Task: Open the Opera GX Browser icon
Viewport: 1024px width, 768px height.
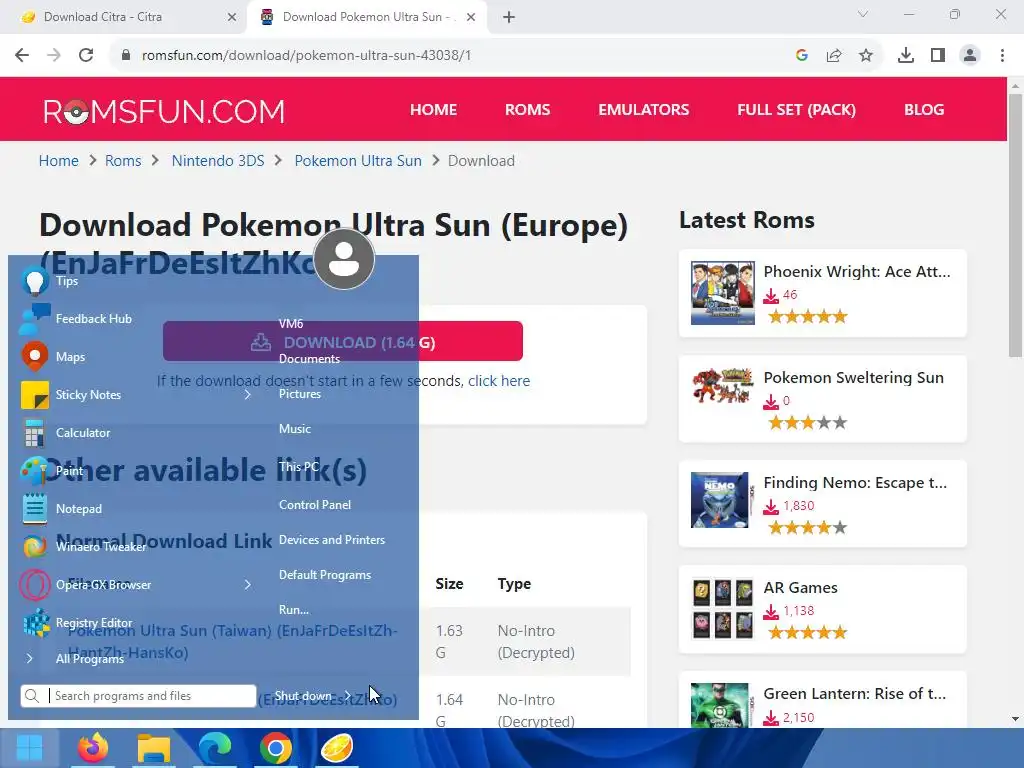Action: (x=35, y=584)
